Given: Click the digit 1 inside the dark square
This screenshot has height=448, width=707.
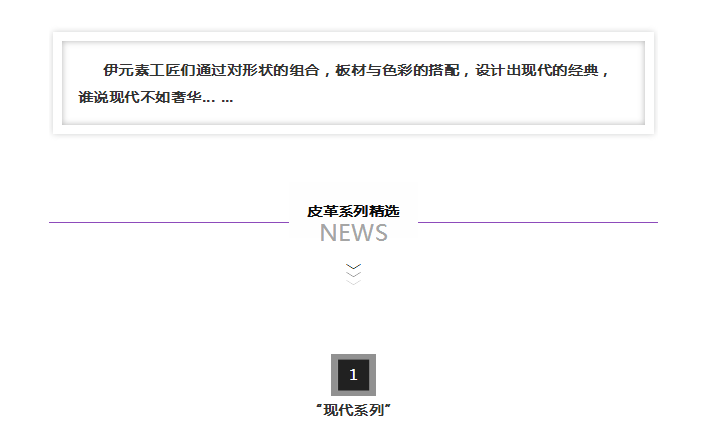Looking at the screenshot, I should pyautogui.click(x=353, y=375).
